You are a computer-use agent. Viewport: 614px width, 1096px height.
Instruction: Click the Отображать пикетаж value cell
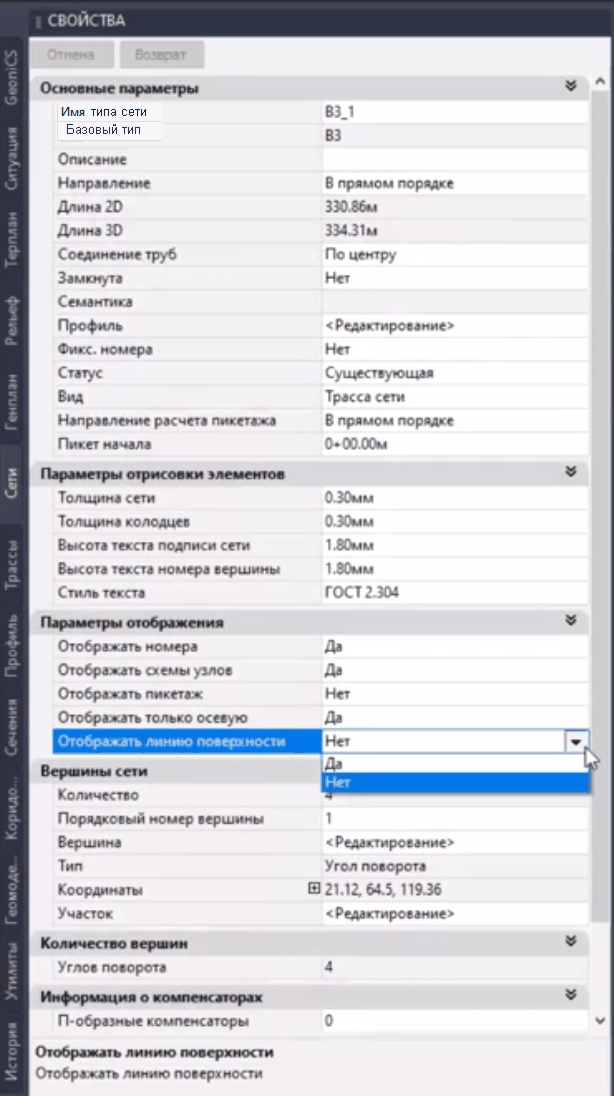click(454, 693)
